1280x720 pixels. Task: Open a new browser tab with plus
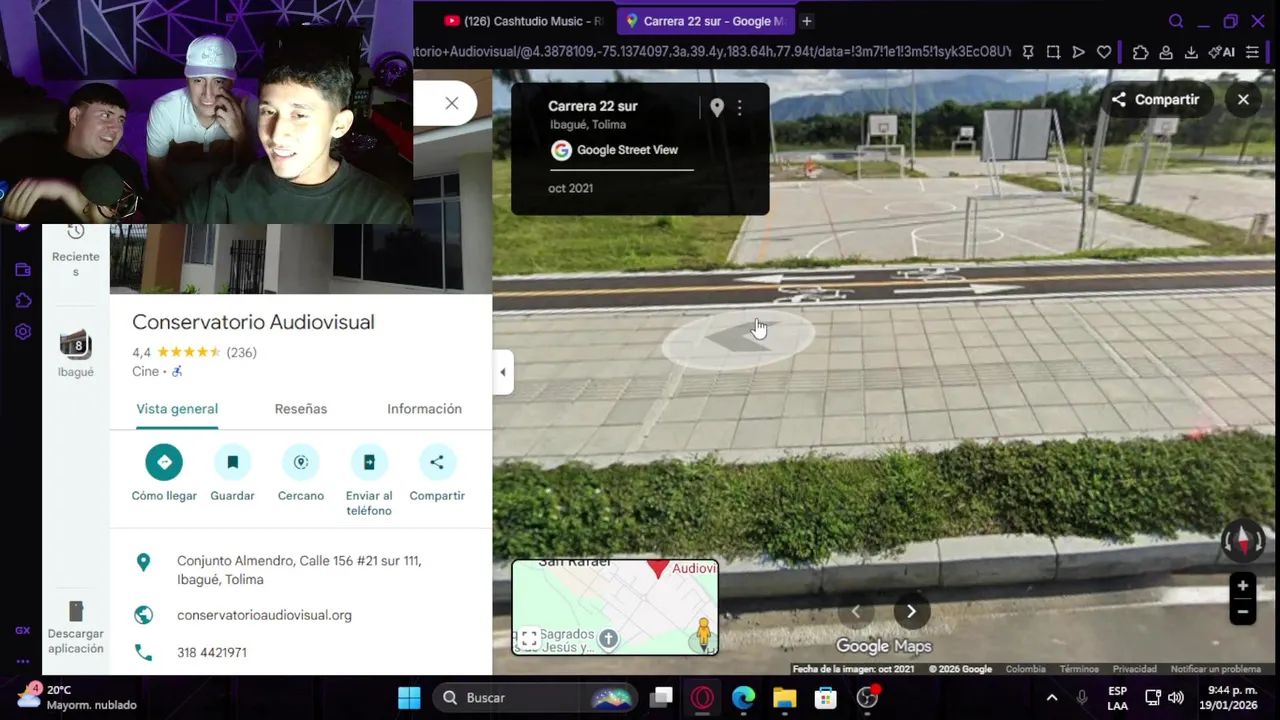pyautogui.click(x=806, y=21)
